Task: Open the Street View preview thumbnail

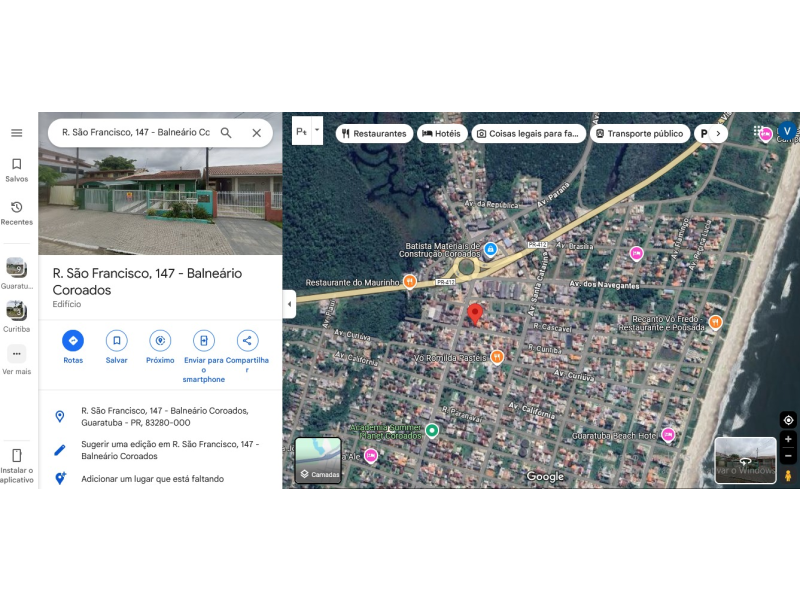Action: [745, 460]
